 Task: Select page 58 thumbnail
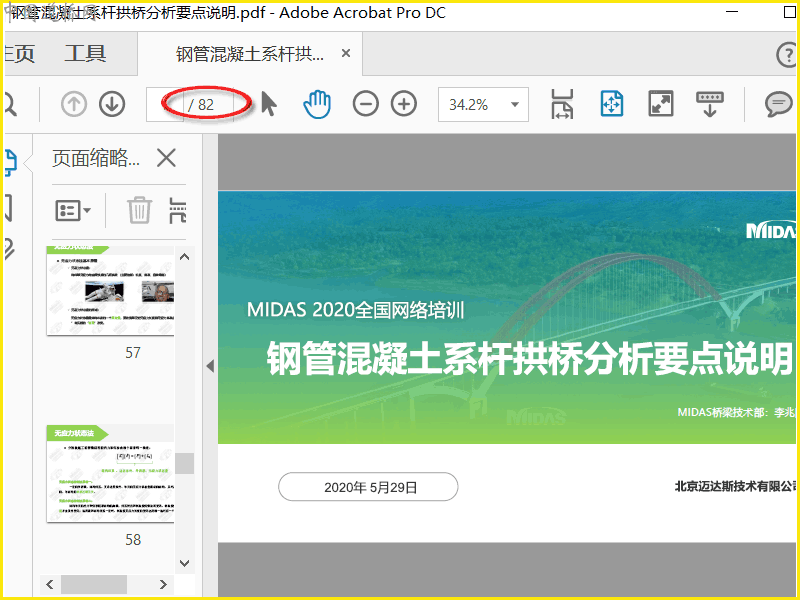(x=110, y=473)
